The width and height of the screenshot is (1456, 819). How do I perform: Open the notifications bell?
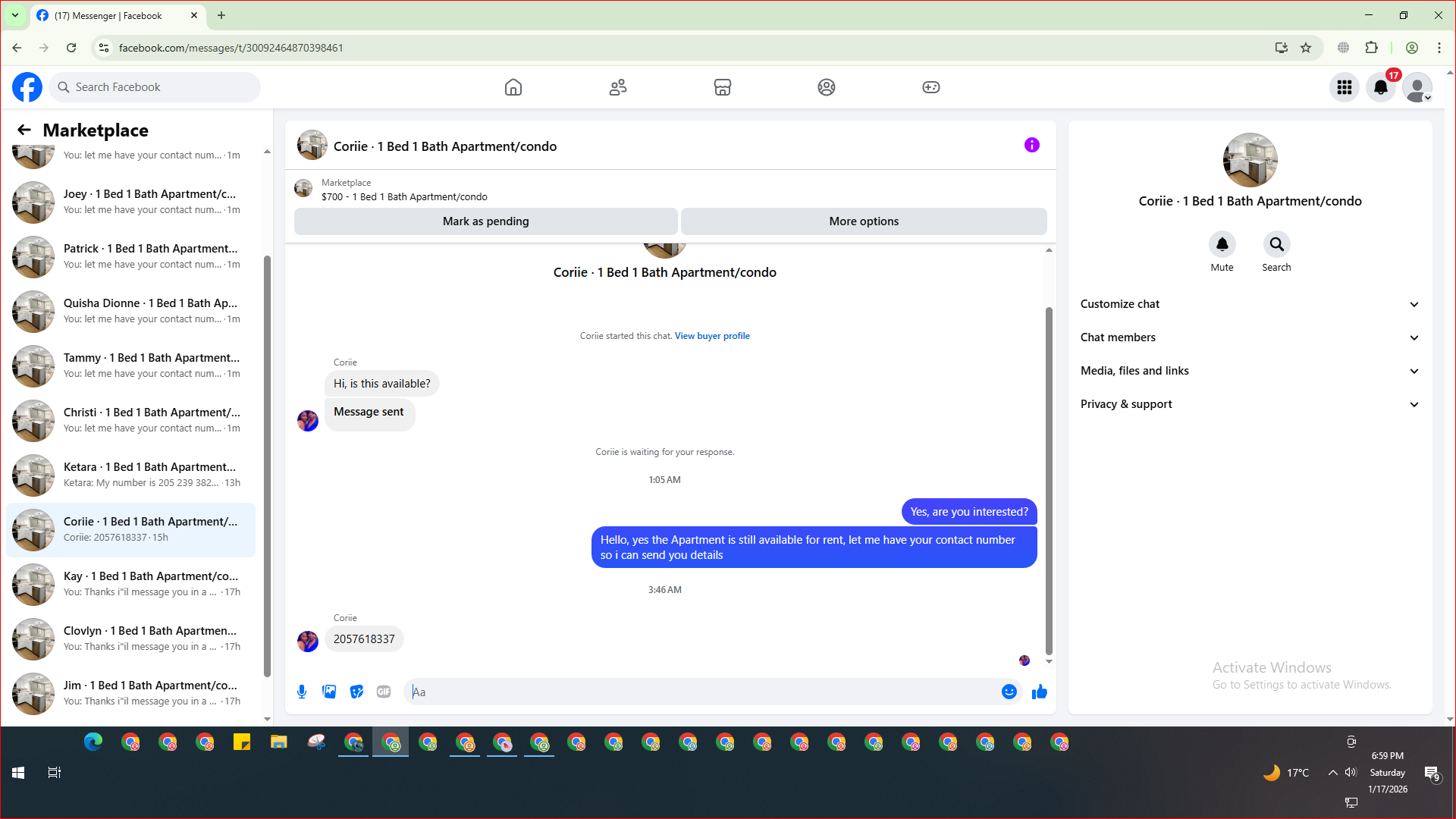pos(1381,87)
